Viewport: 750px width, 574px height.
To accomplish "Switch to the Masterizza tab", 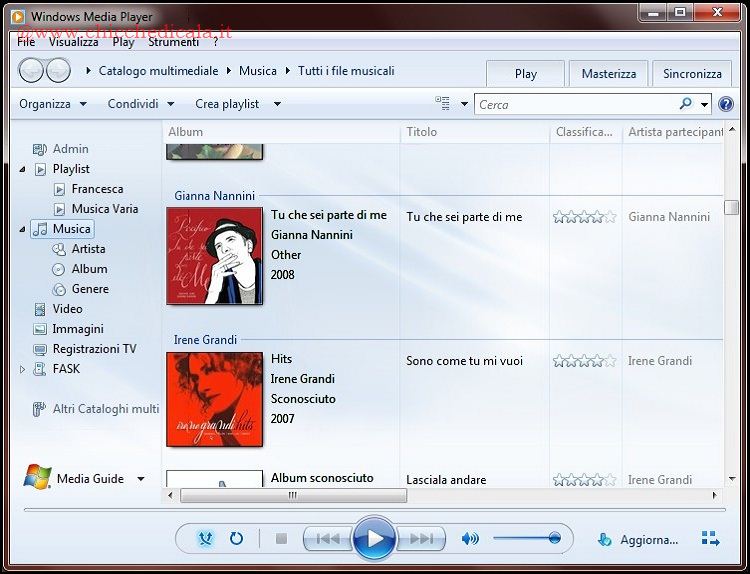I will click(609, 74).
